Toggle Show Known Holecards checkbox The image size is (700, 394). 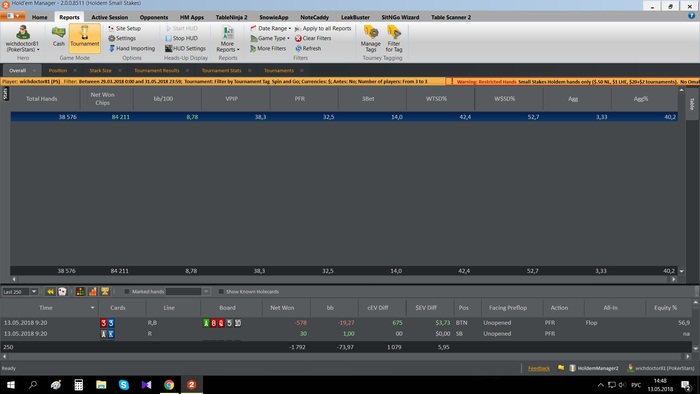pos(221,291)
